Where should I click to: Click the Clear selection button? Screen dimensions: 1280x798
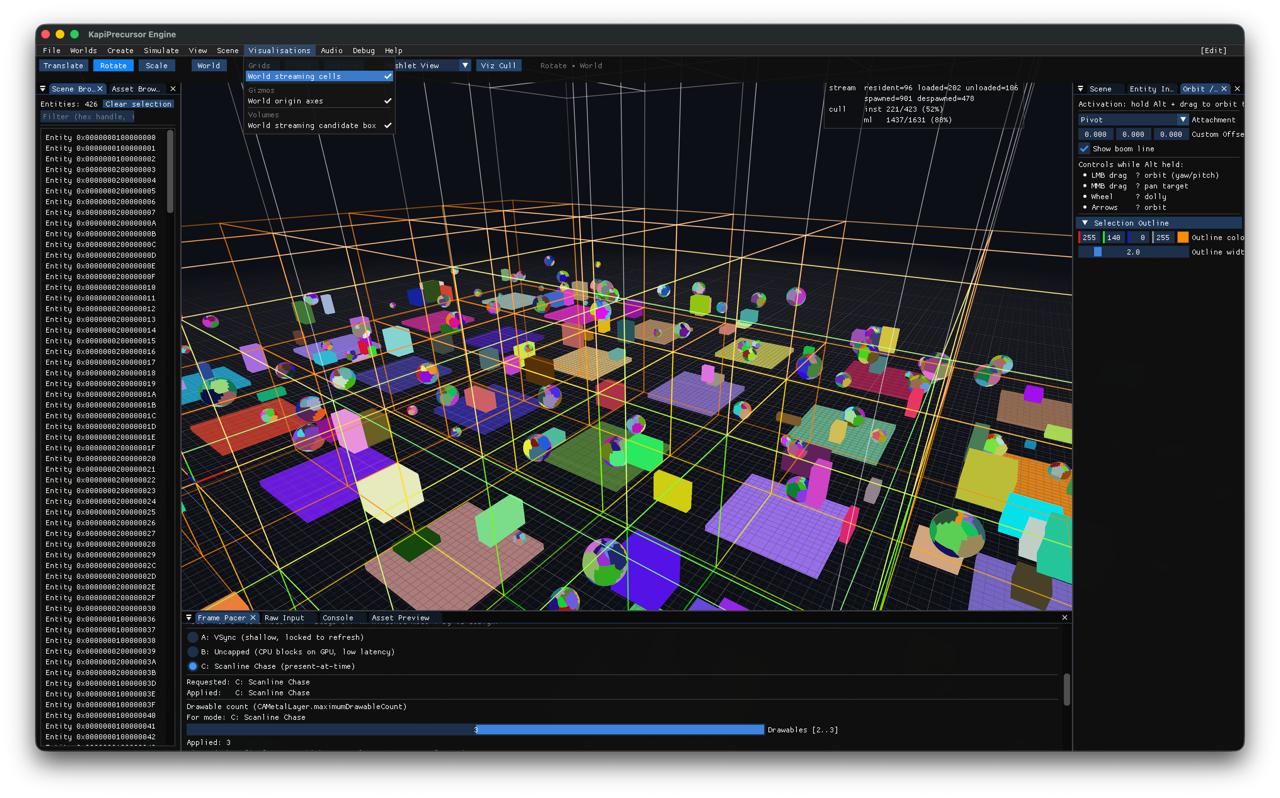pos(138,104)
